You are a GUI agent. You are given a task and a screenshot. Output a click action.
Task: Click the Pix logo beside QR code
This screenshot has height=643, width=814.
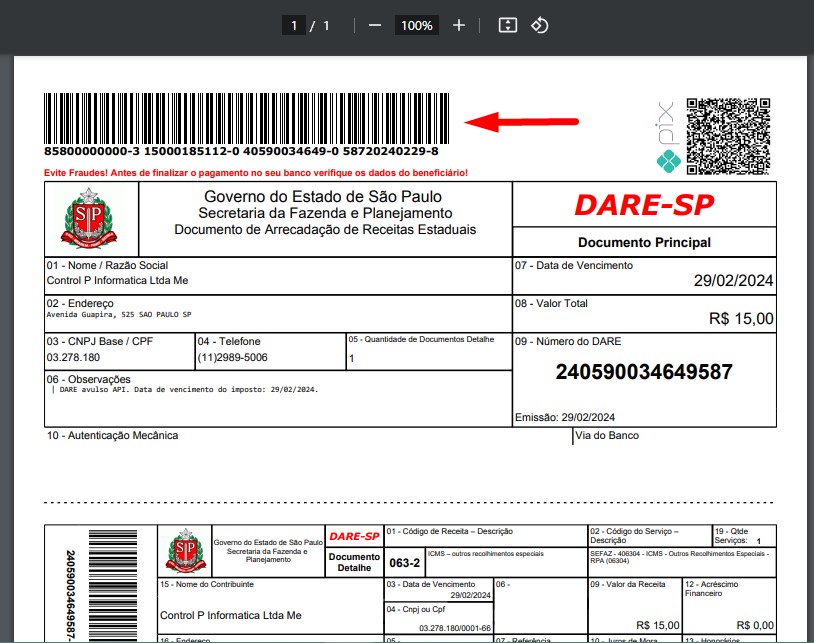pyautogui.click(x=668, y=136)
